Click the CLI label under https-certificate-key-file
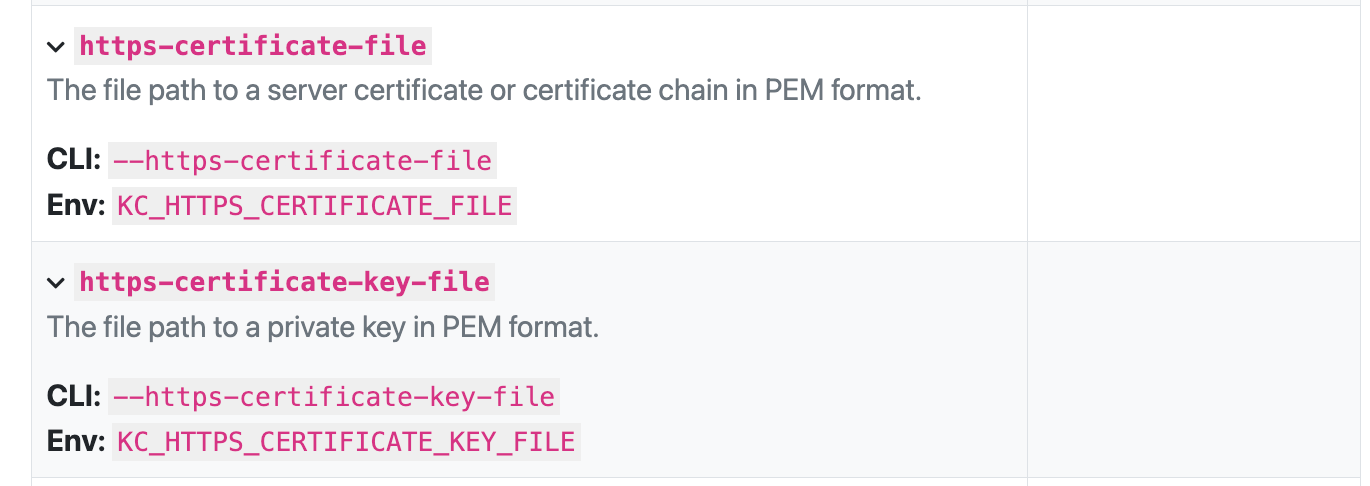 (74, 398)
